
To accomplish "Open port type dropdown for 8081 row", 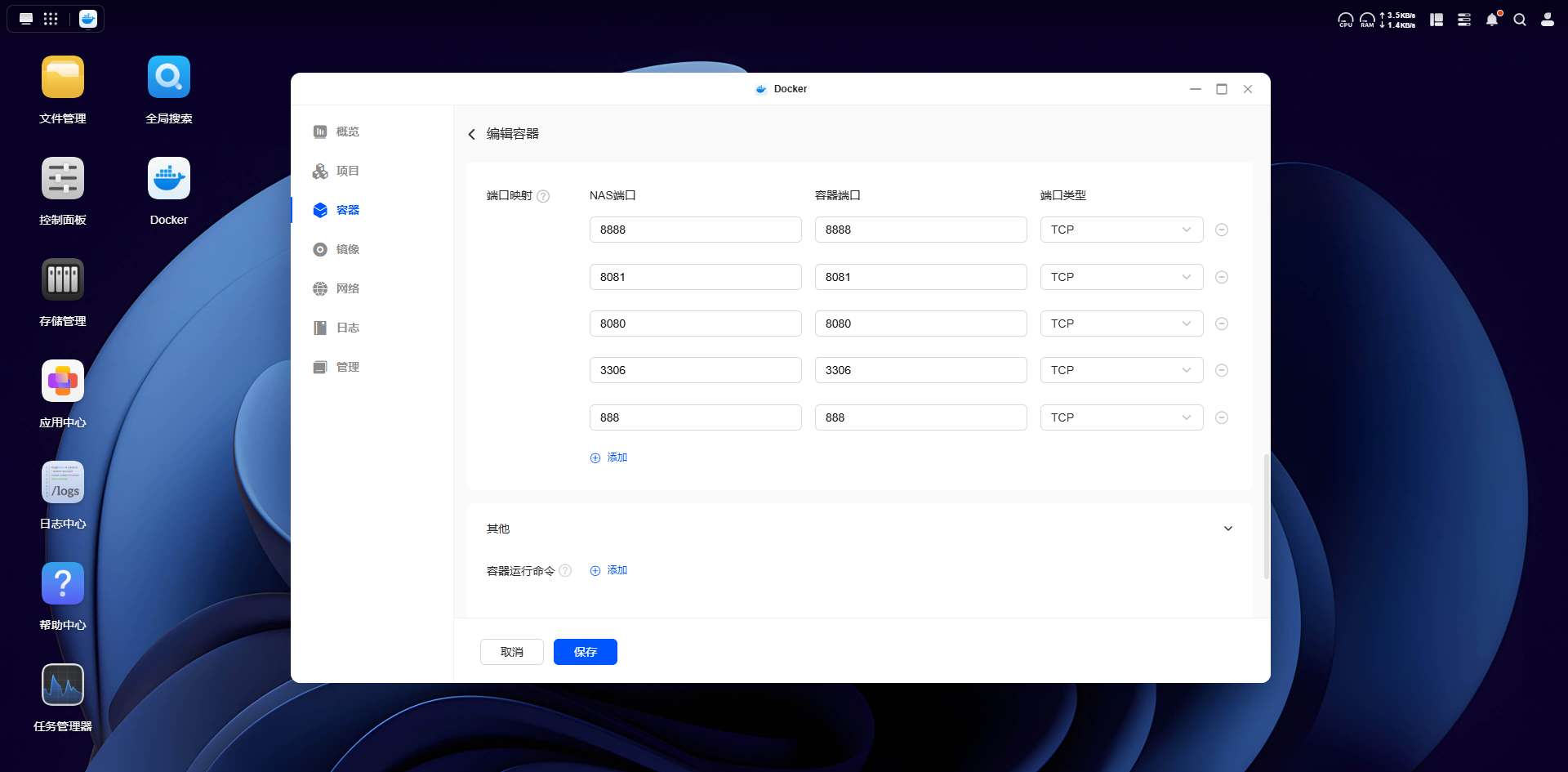I will click(x=1120, y=277).
